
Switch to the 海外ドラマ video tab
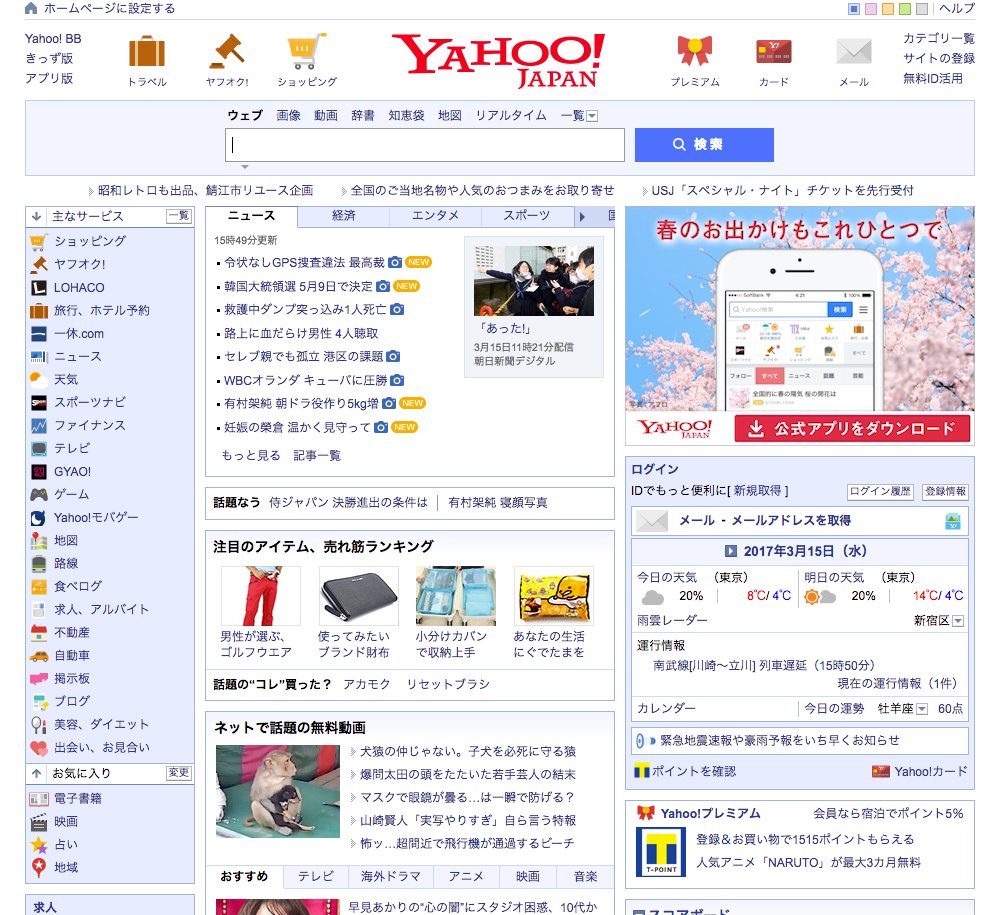click(390, 877)
